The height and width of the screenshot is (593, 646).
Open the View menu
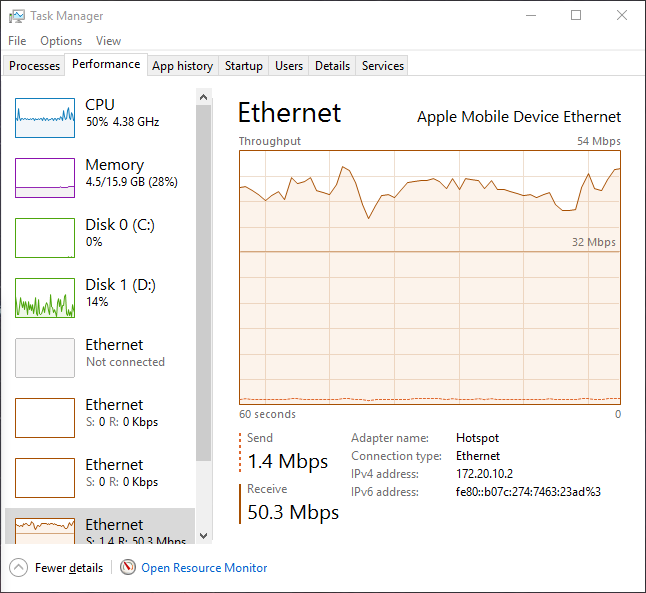(108, 41)
